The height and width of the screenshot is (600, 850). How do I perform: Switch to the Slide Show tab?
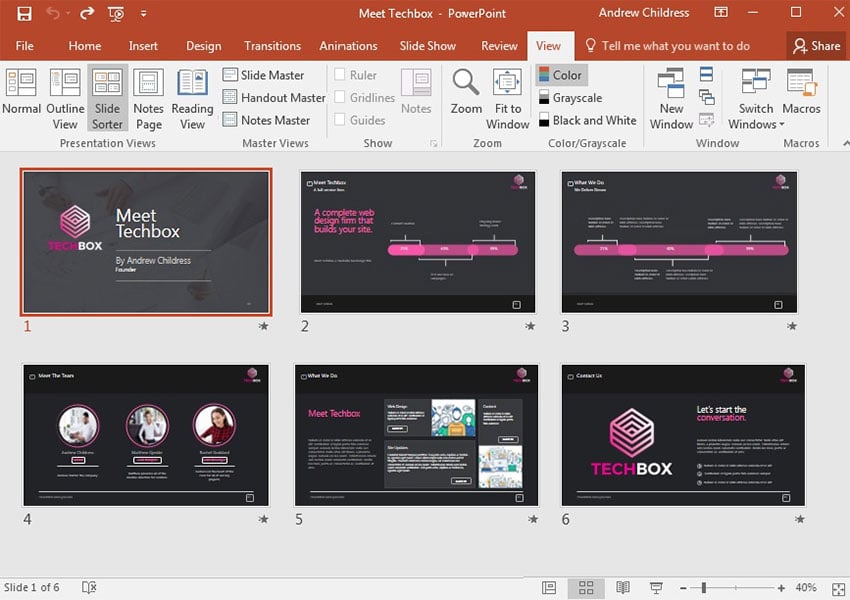pos(427,46)
